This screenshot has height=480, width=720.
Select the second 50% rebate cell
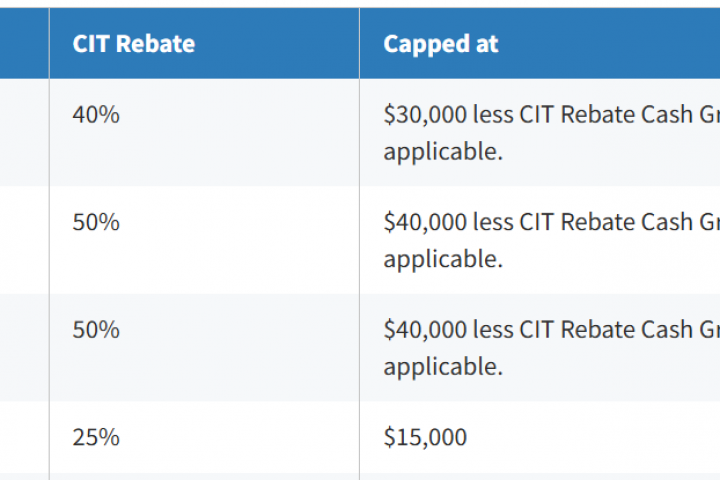pyautogui.click(x=96, y=330)
